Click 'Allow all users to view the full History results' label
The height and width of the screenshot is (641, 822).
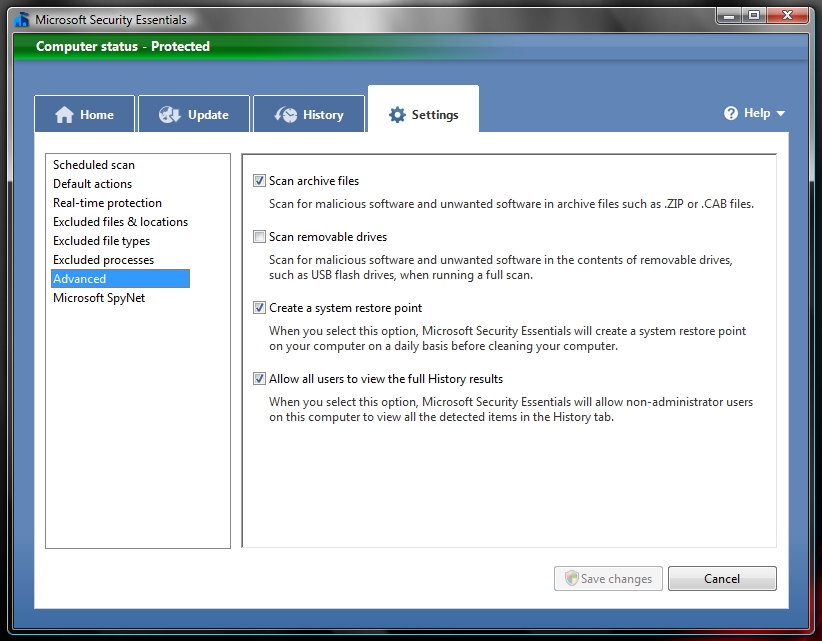386,378
